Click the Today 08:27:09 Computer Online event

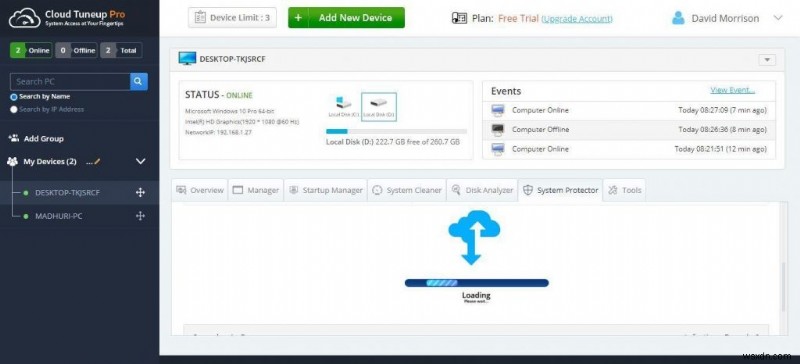[x=629, y=110]
